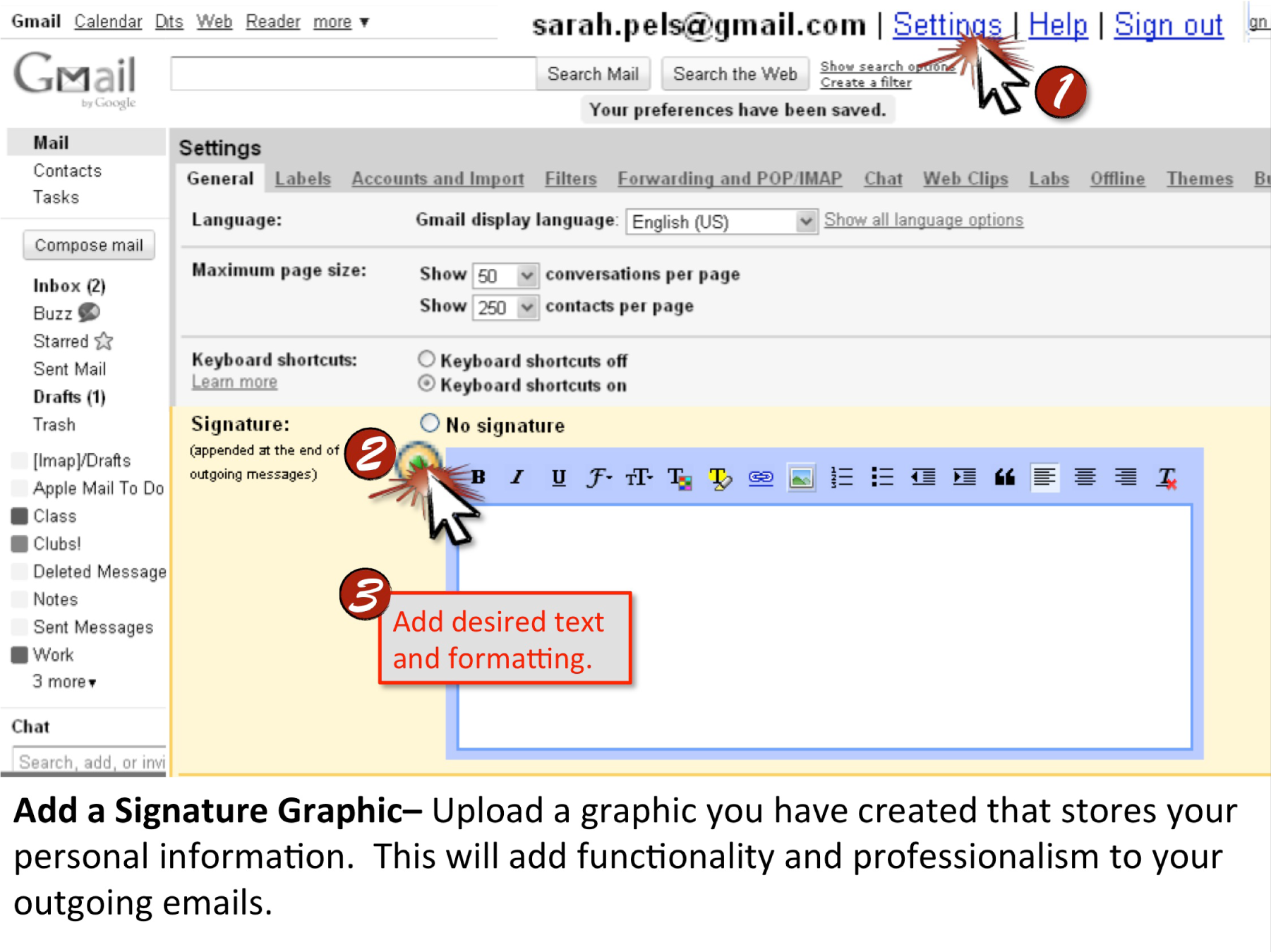Screen dimensions: 1271x952
Task: Open the font family picker
Action: tap(598, 478)
